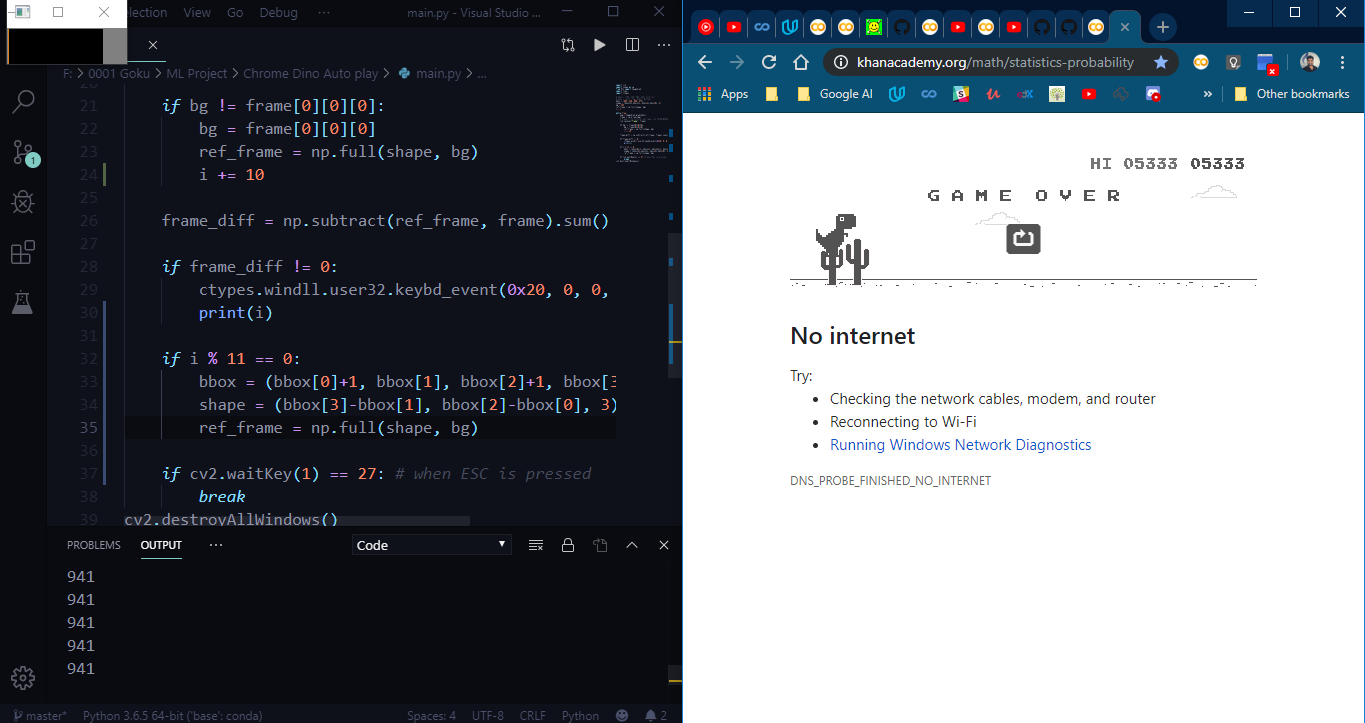
Task: Open the View menu in VS Code
Action: [x=197, y=13]
